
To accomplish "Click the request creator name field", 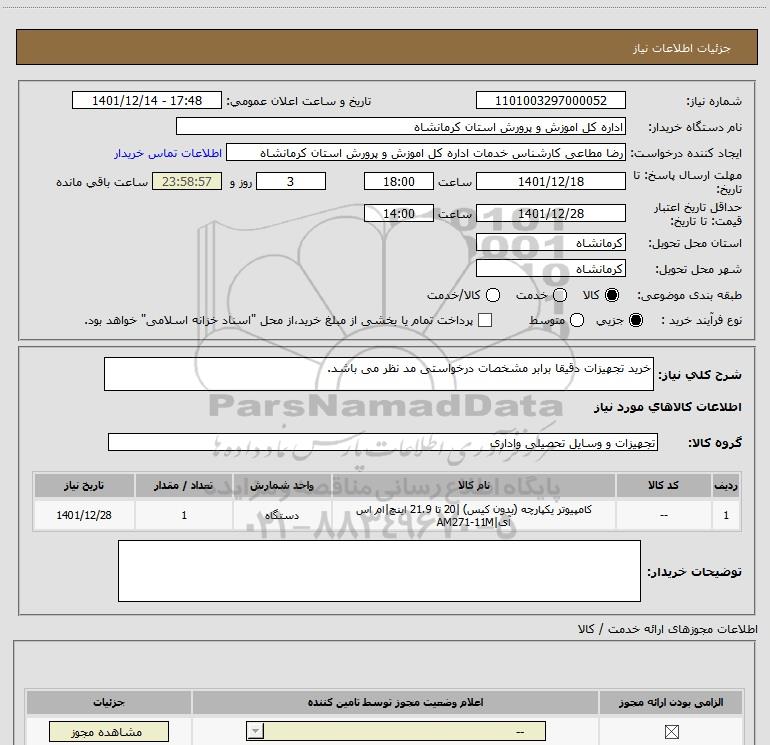I will tap(426, 152).
